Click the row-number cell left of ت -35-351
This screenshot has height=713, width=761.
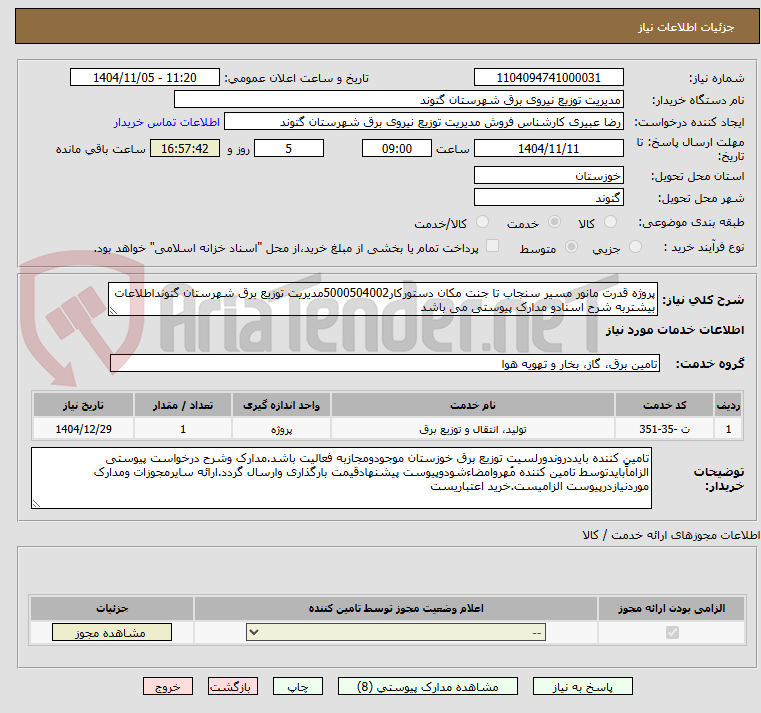[728, 429]
